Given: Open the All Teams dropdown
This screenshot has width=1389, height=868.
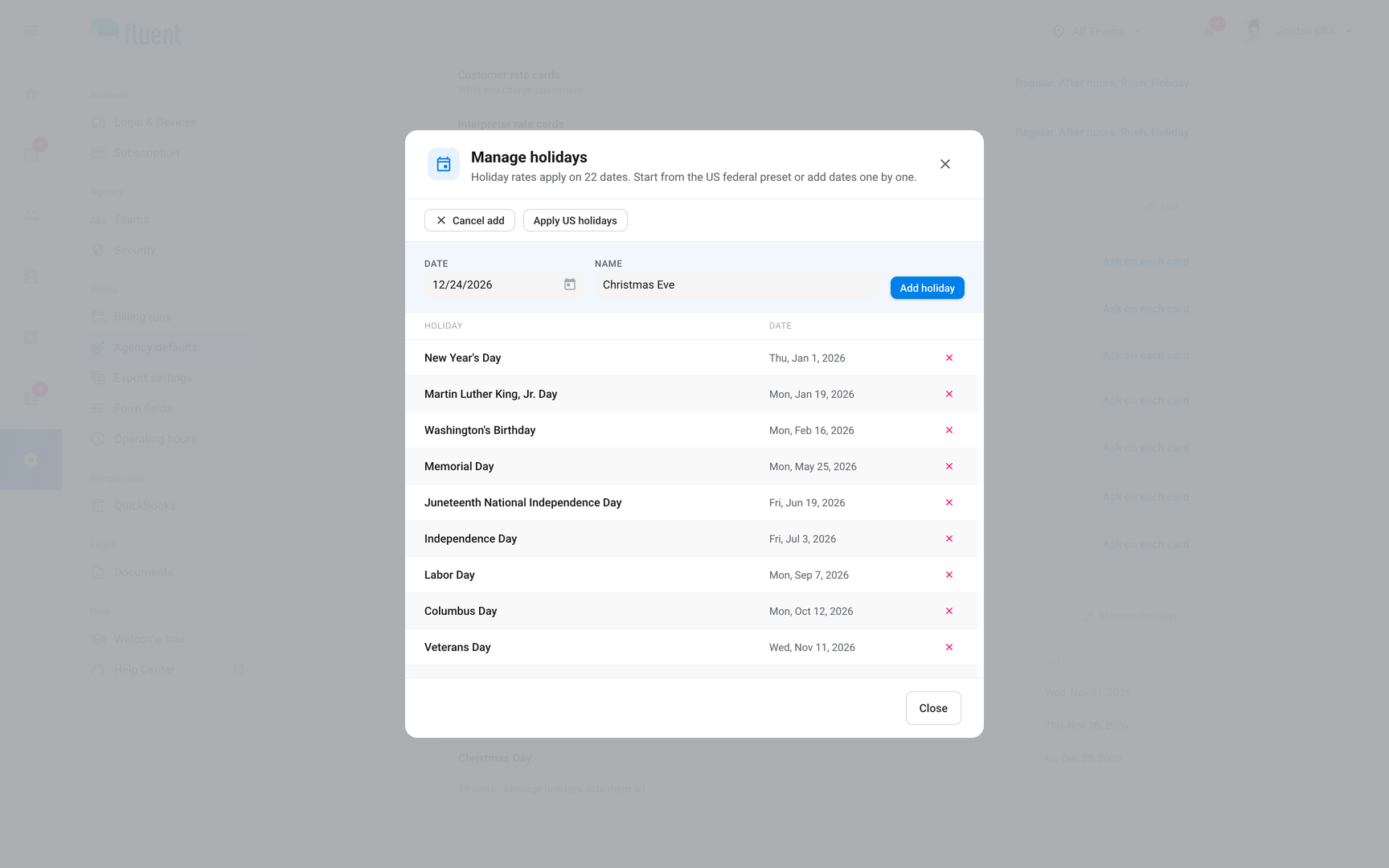Looking at the screenshot, I should 1097,31.
